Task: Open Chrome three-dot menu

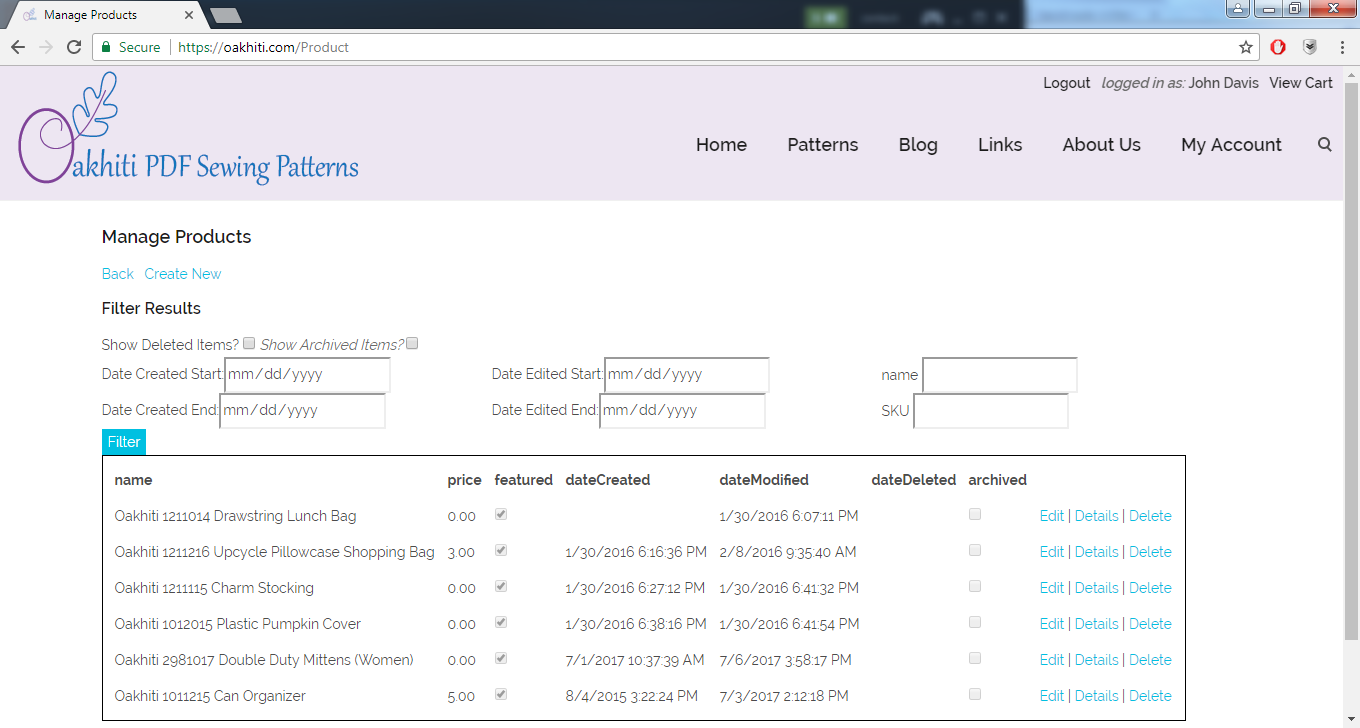Action: coord(1342,47)
